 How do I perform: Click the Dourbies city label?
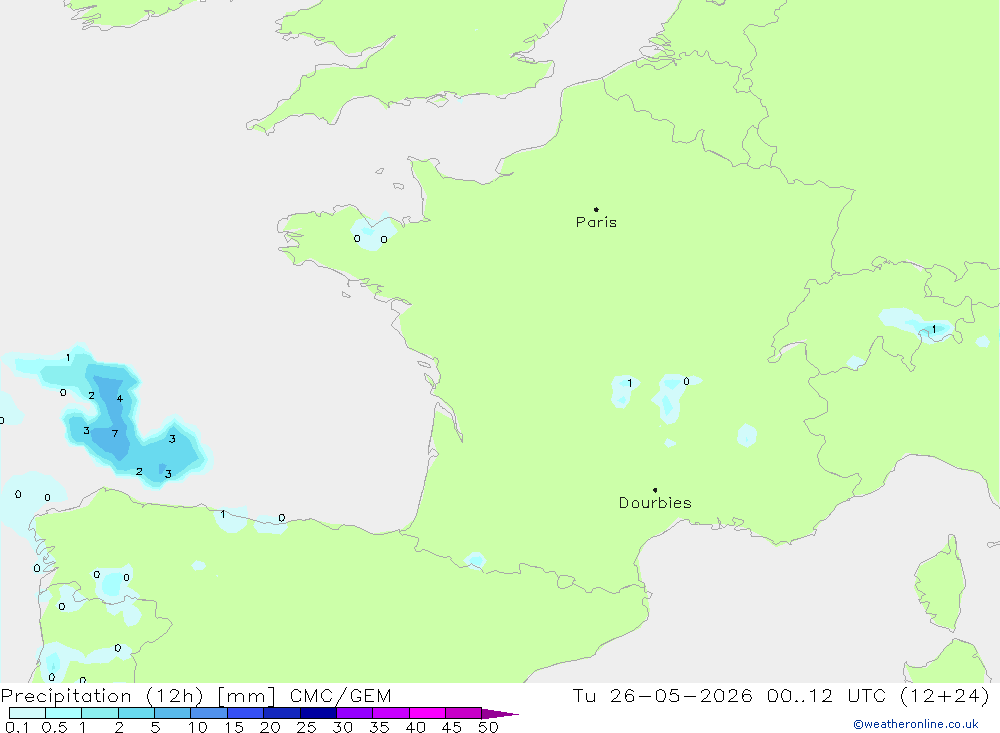point(655,503)
